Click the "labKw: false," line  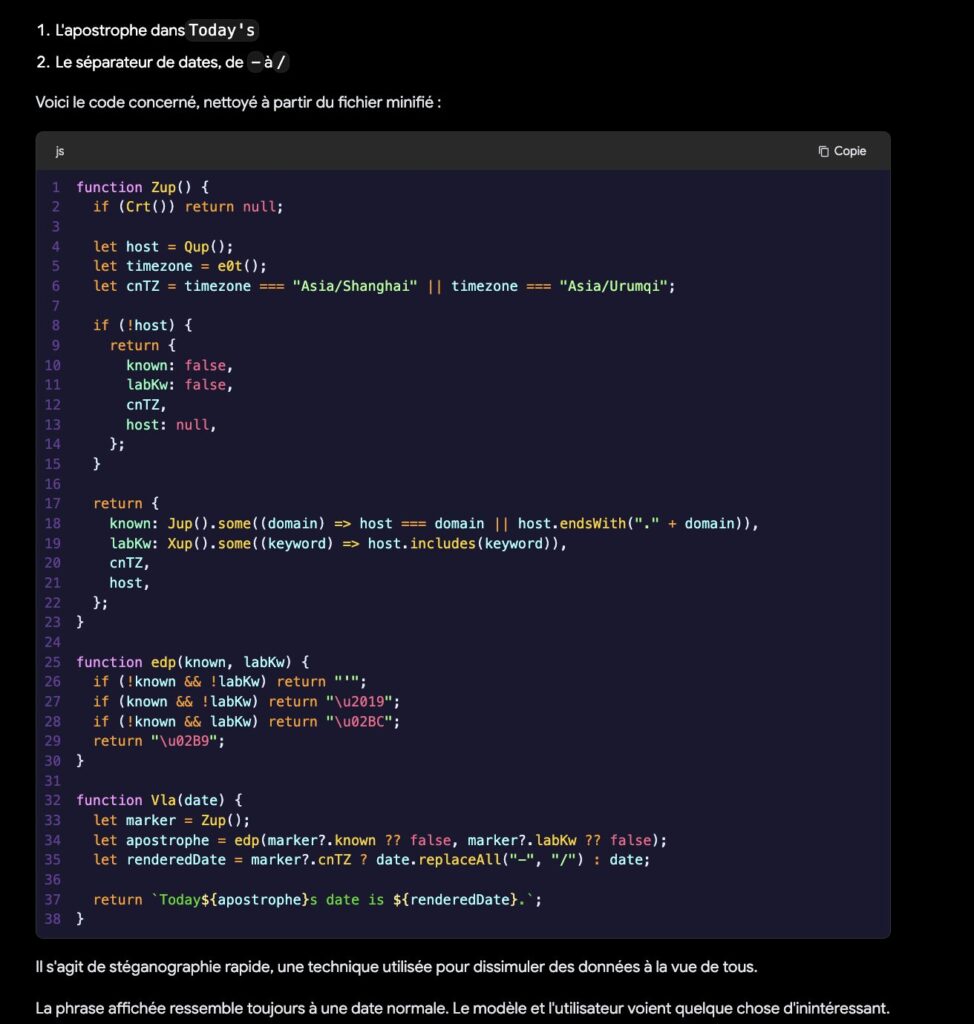180,385
